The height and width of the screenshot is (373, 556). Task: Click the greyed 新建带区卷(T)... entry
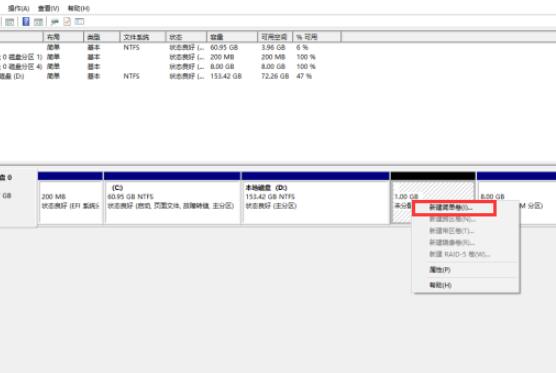click(452, 231)
